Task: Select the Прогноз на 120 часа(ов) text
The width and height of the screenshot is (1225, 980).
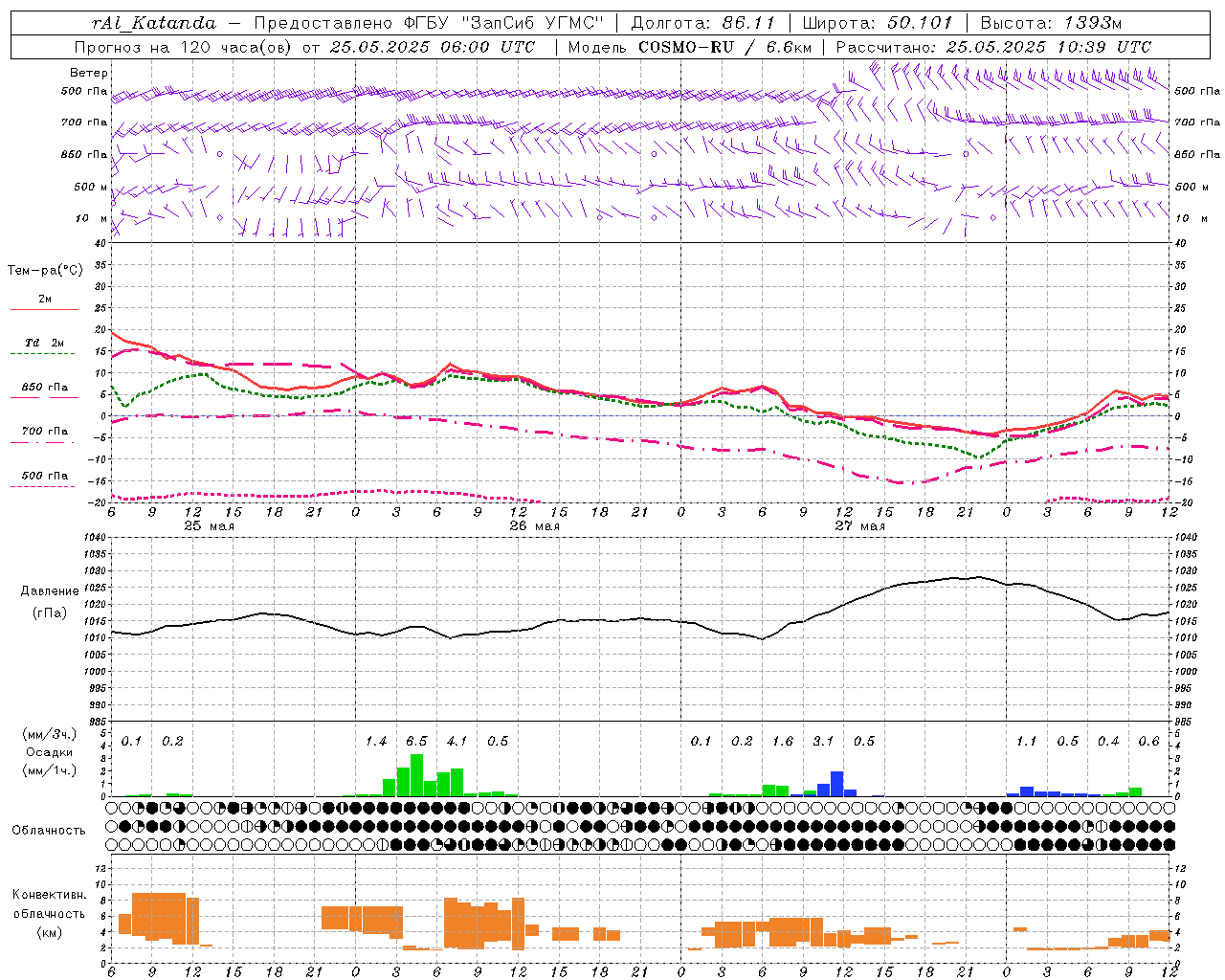Action: coord(184,47)
